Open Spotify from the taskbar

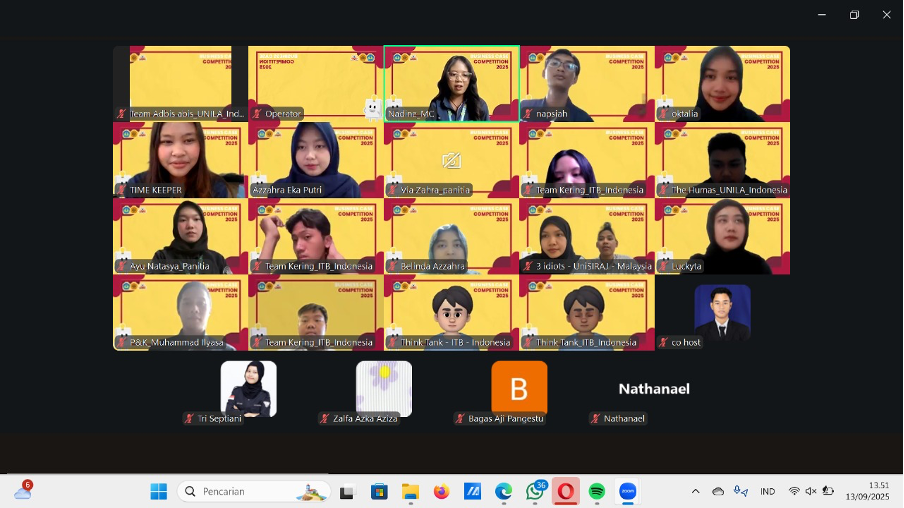click(597, 491)
